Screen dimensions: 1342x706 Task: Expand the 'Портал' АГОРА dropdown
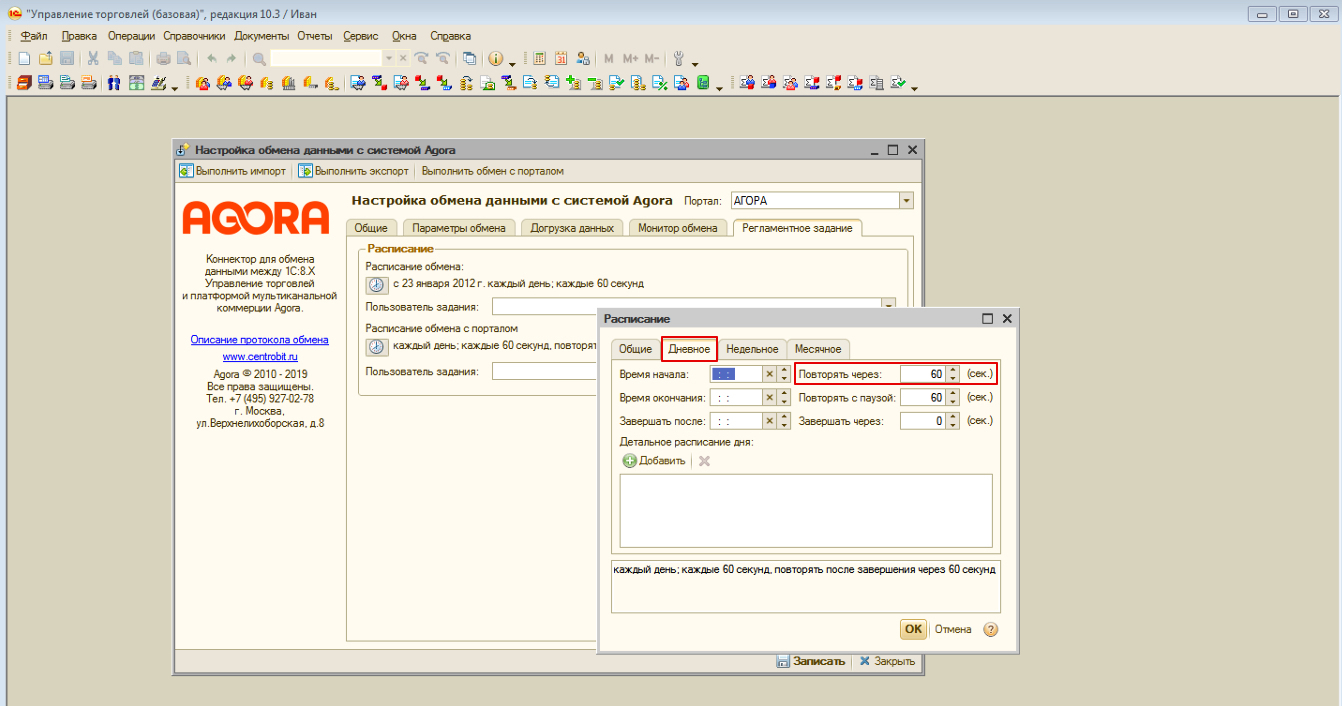point(906,201)
